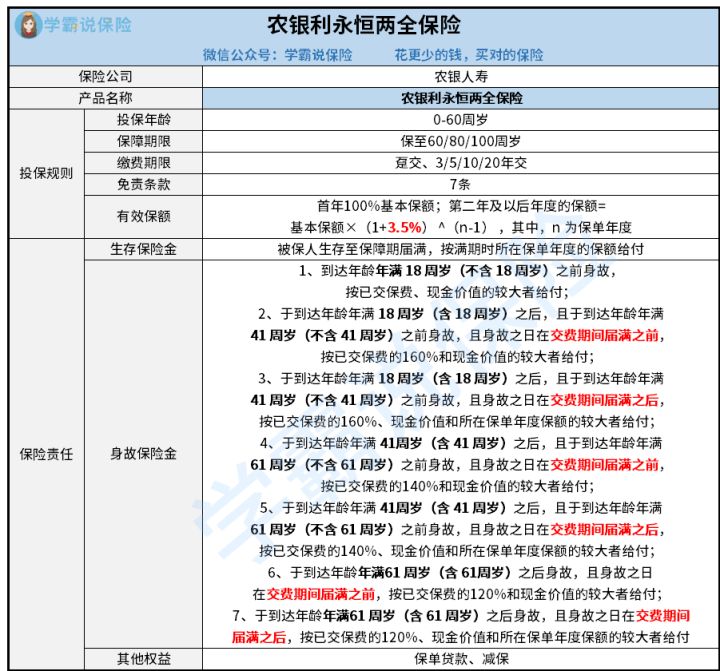Click clause 3 starting line
The image size is (720, 671).
pos(461,379)
